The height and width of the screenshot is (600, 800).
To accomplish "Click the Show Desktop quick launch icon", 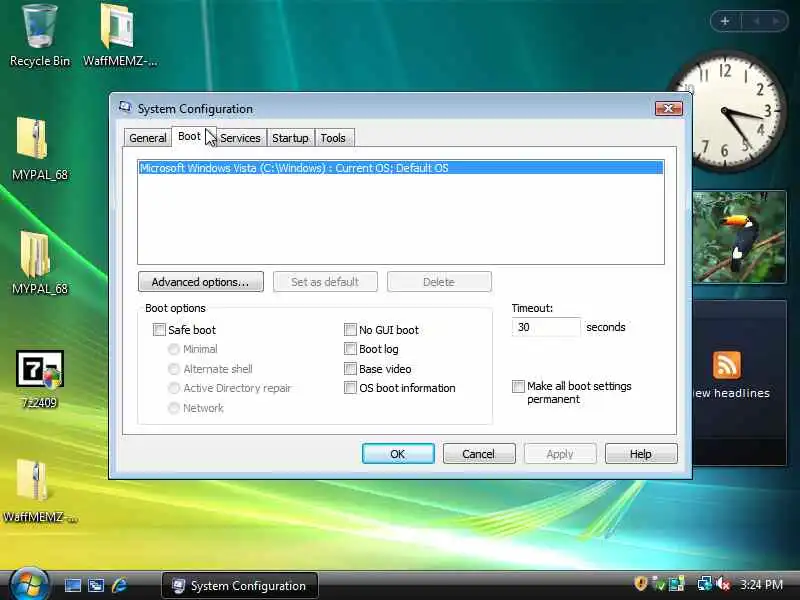I will point(72,585).
